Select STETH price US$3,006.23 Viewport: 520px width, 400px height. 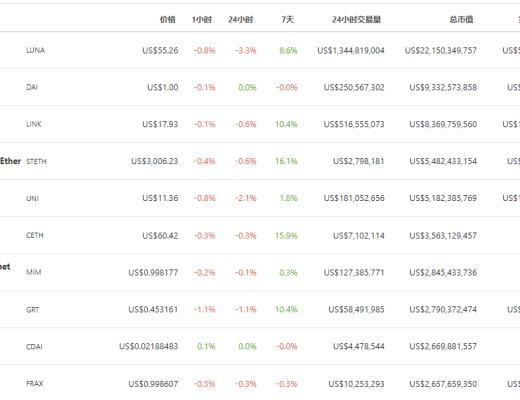pyautogui.click(x=155, y=161)
